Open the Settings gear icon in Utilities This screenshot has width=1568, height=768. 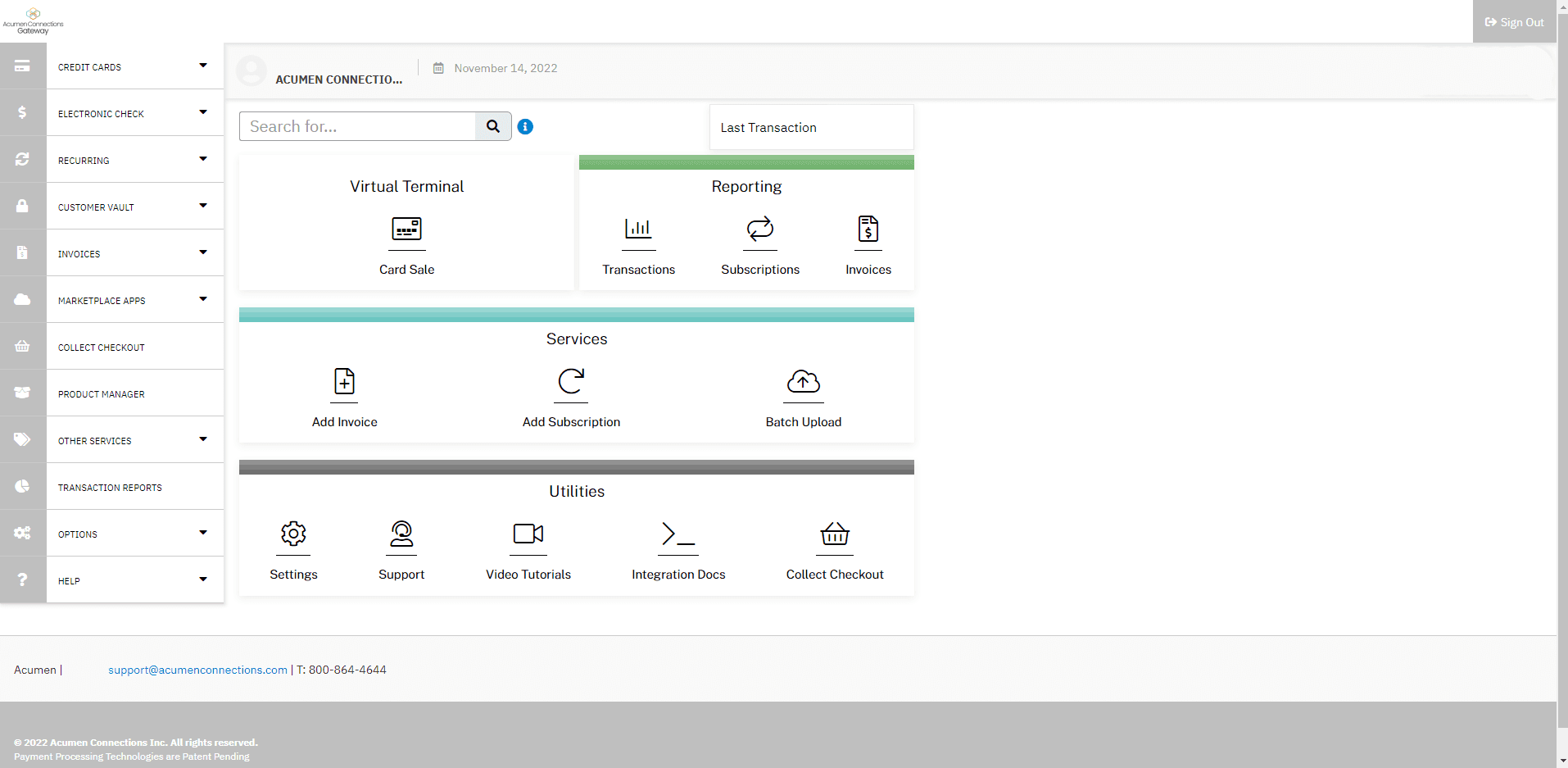click(x=293, y=534)
